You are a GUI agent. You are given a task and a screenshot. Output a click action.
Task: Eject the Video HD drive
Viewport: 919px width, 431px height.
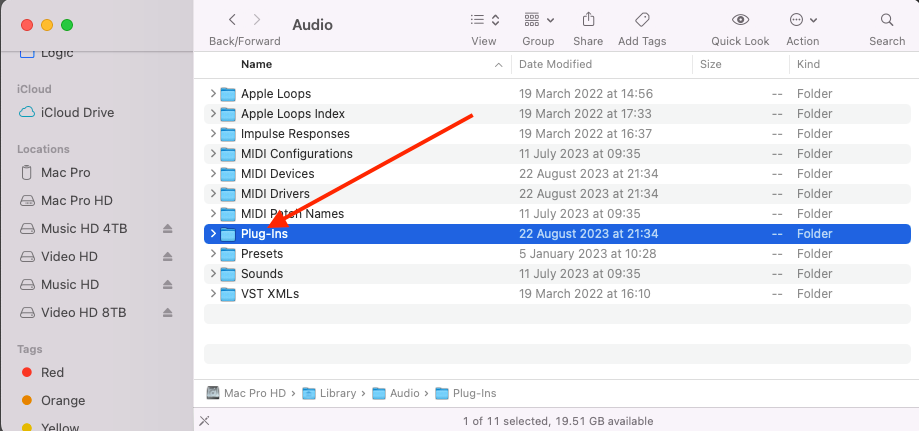coord(168,257)
